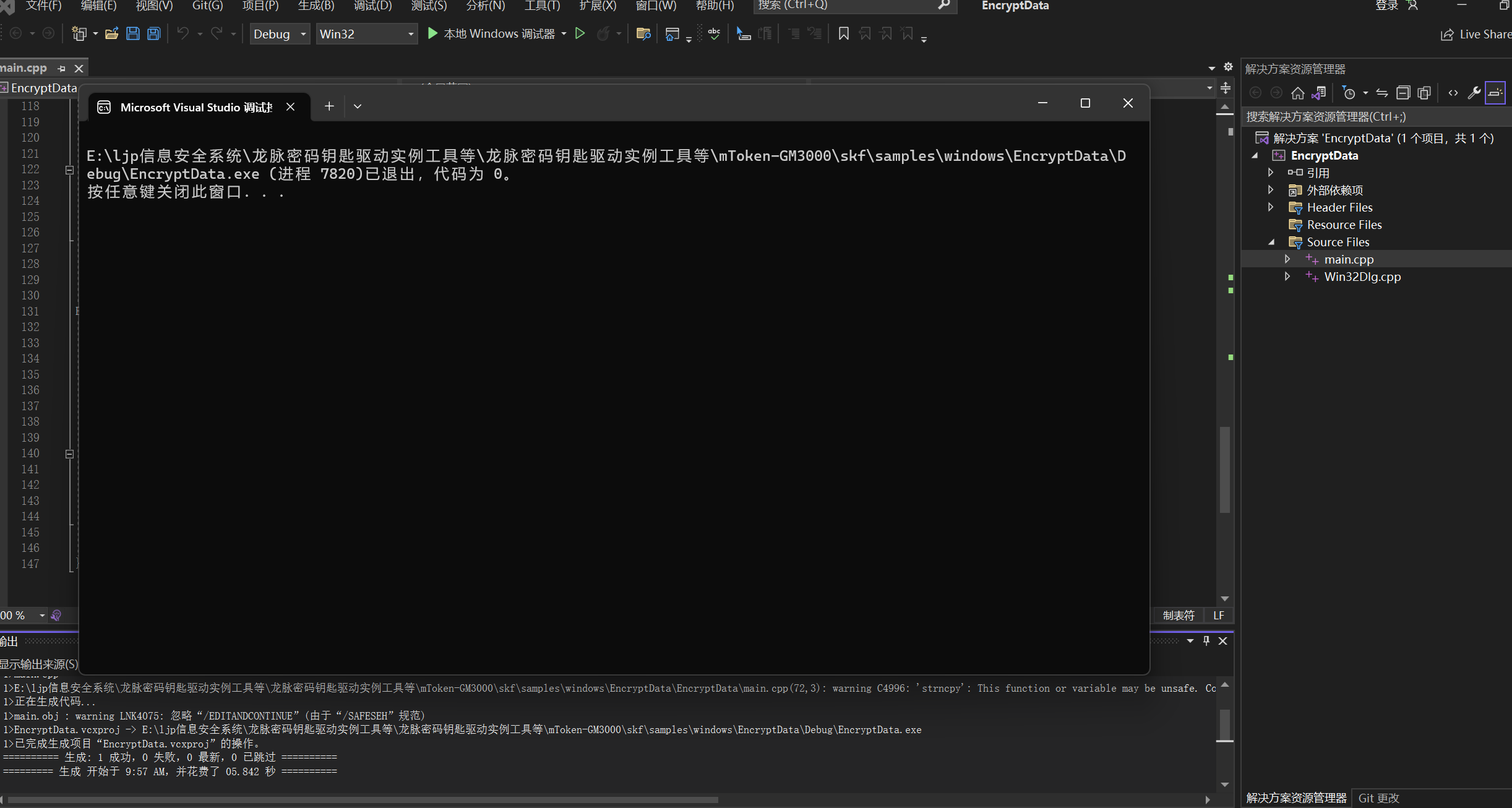Open the Git(G) menu
The image size is (1512, 808).
pyautogui.click(x=207, y=6)
